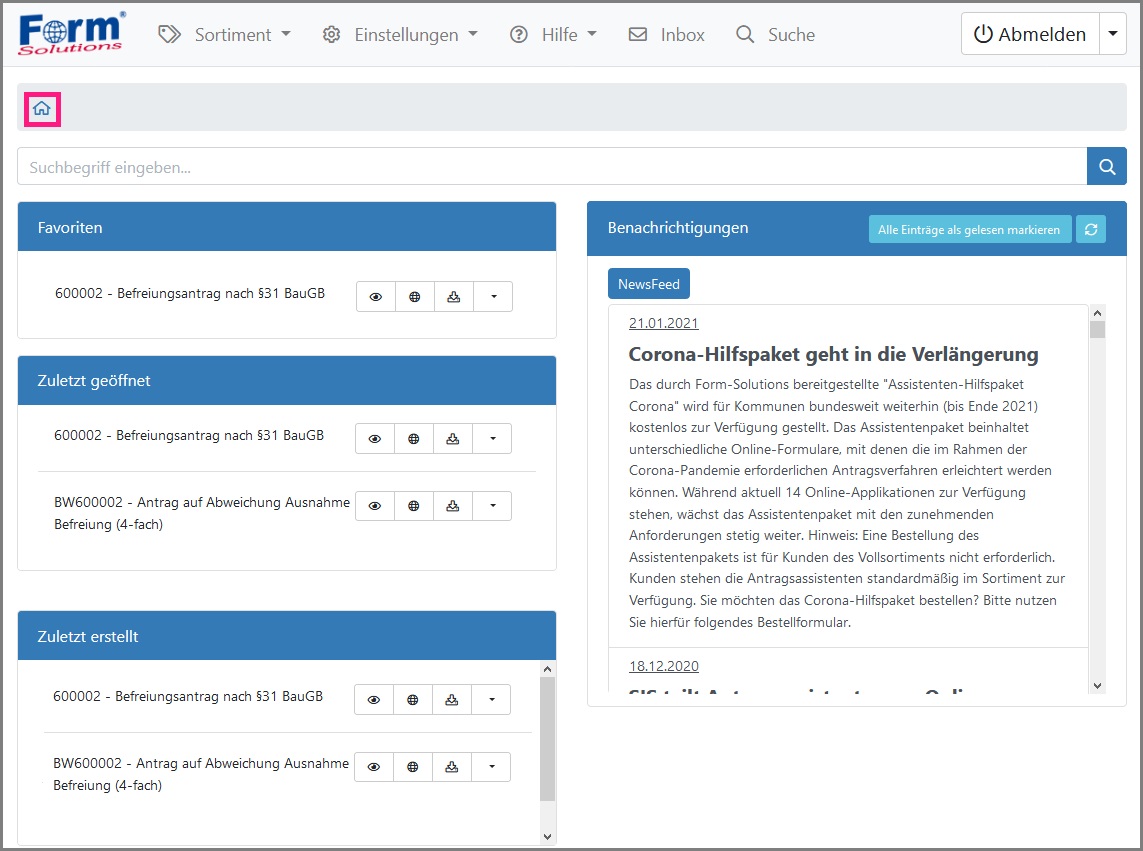
Task: Click the NewsFeed scrollbar down arrow
Action: click(x=1097, y=685)
